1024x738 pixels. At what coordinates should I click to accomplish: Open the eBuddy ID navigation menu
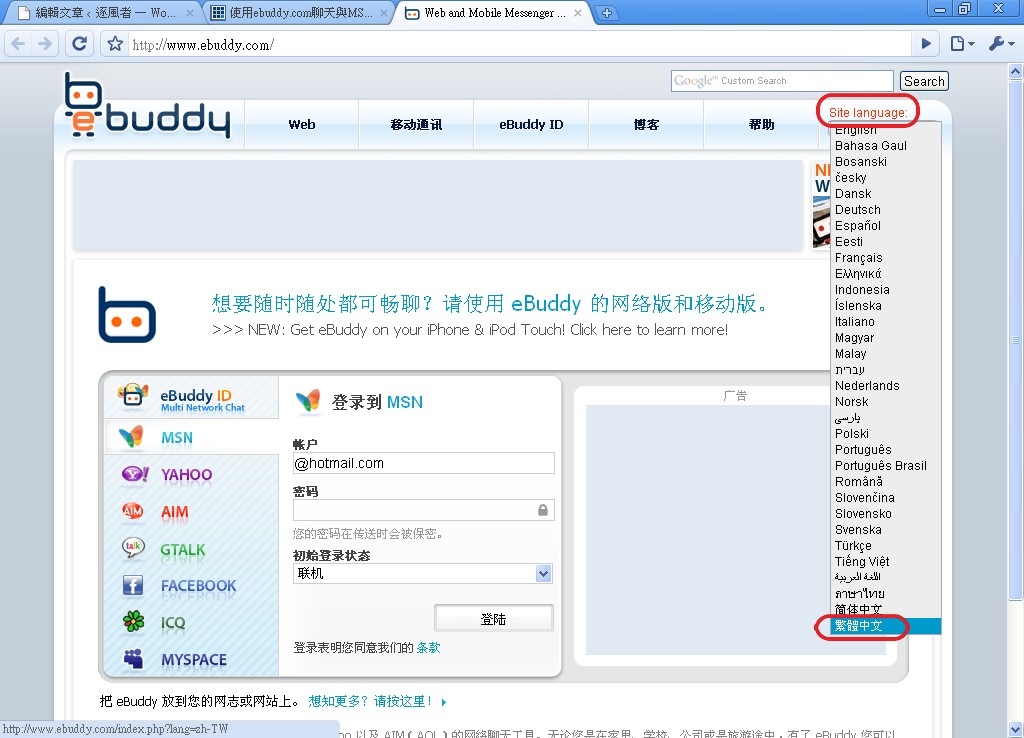(x=531, y=124)
